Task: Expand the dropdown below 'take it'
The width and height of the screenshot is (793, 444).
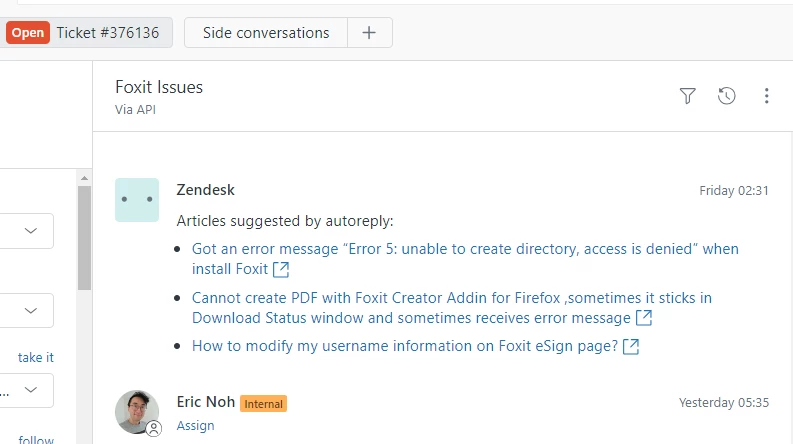Action: tap(31, 388)
